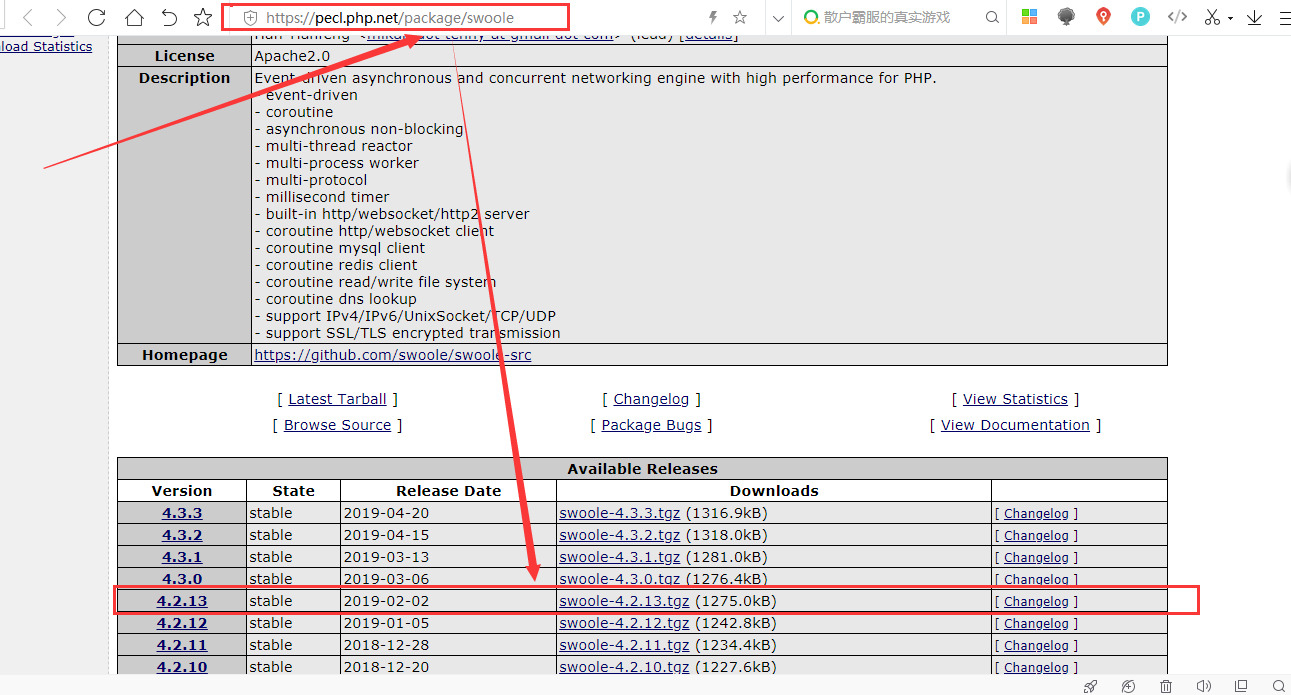Open the github.com/swoole/swoole-src homepage link
Image resolution: width=1291 pixels, height=695 pixels.
tap(393, 355)
